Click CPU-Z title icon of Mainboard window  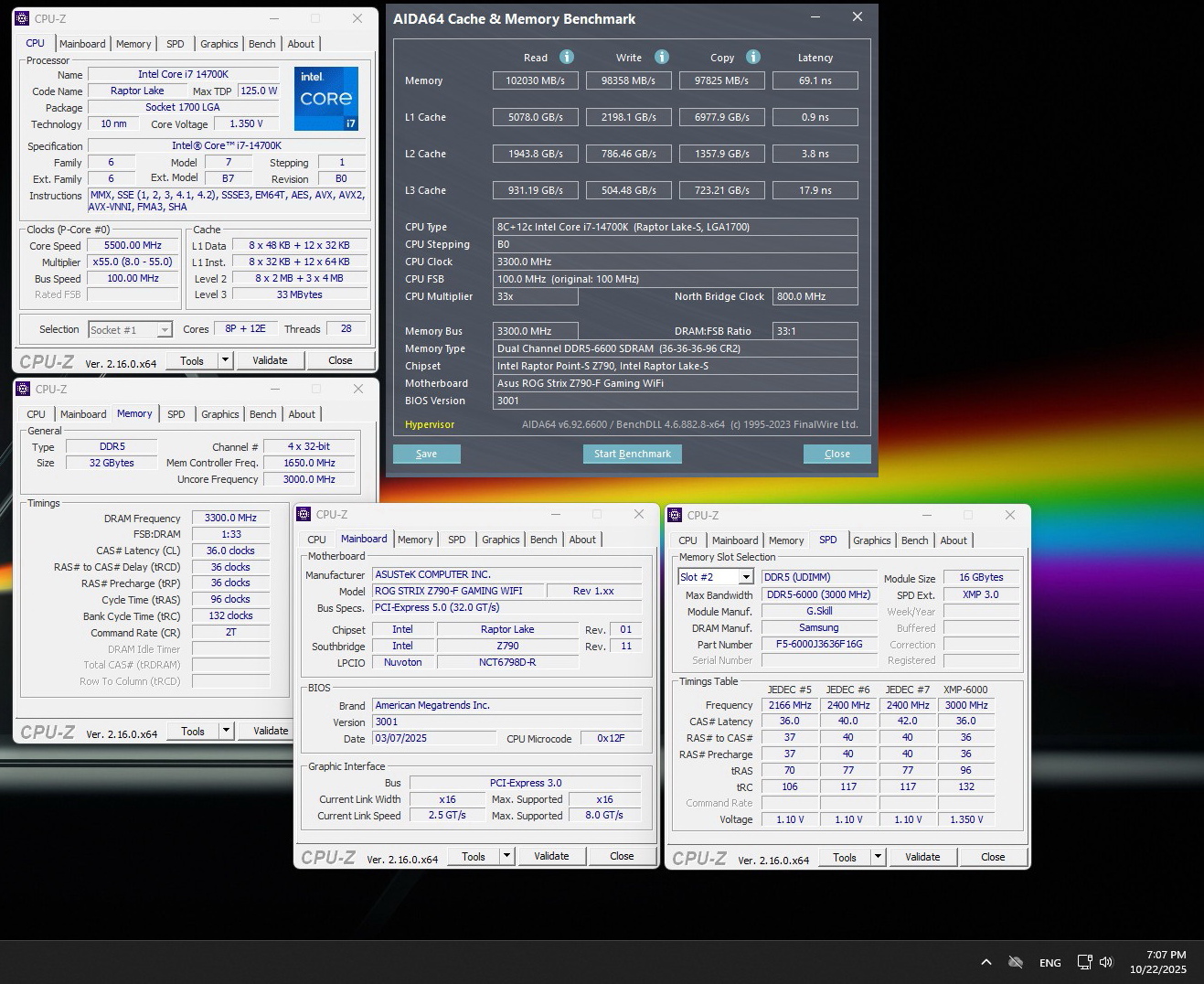304,514
